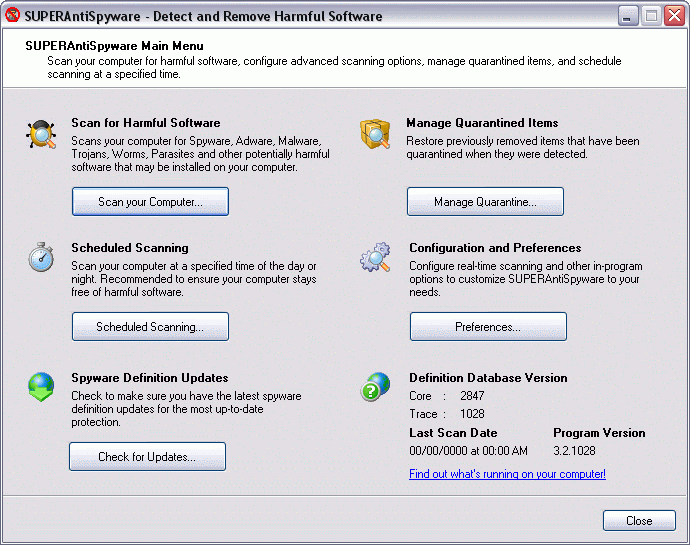
Task: Check for Updates now
Action: click(x=147, y=457)
